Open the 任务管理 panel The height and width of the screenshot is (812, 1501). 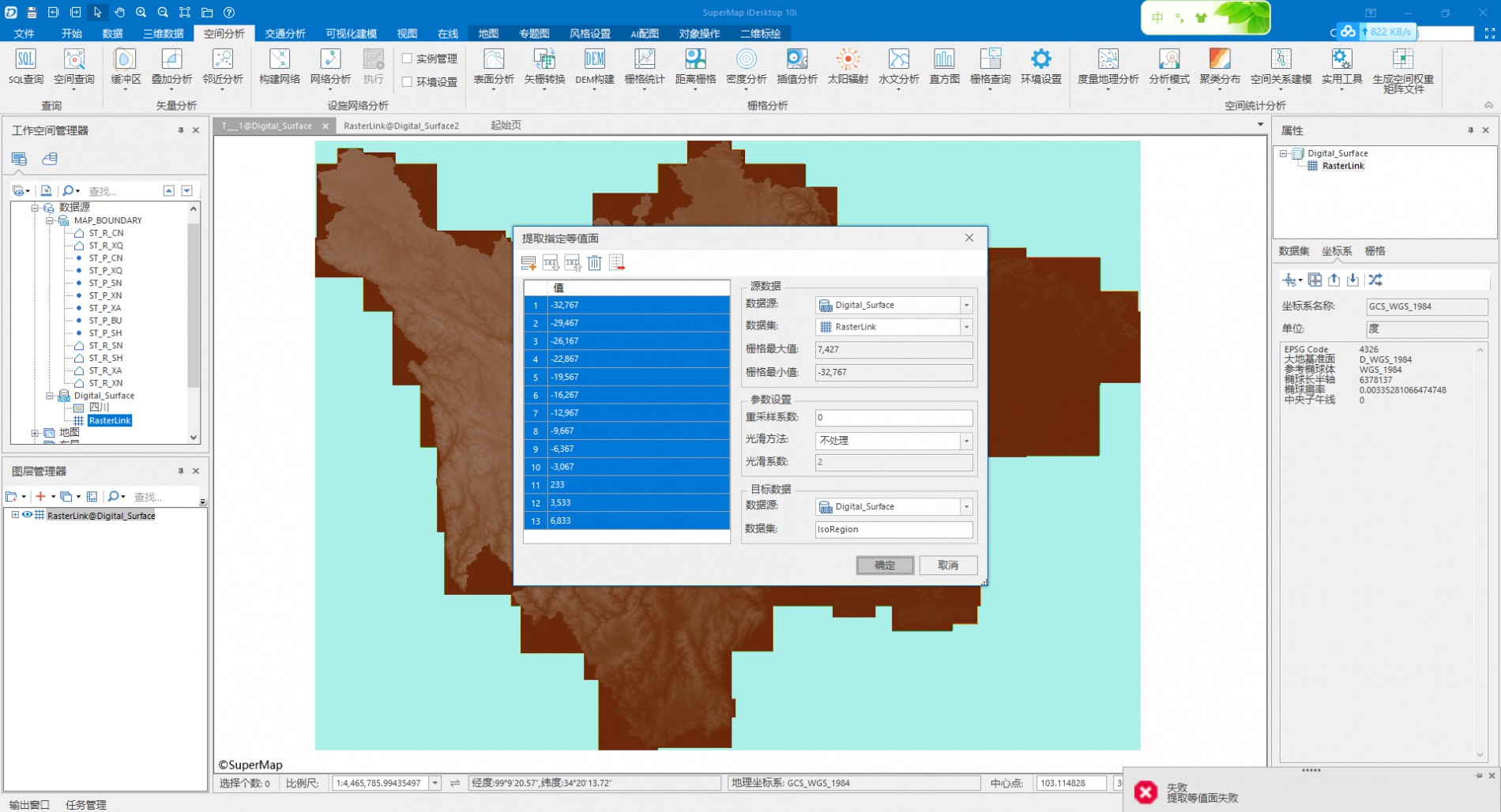pos(86,804)
